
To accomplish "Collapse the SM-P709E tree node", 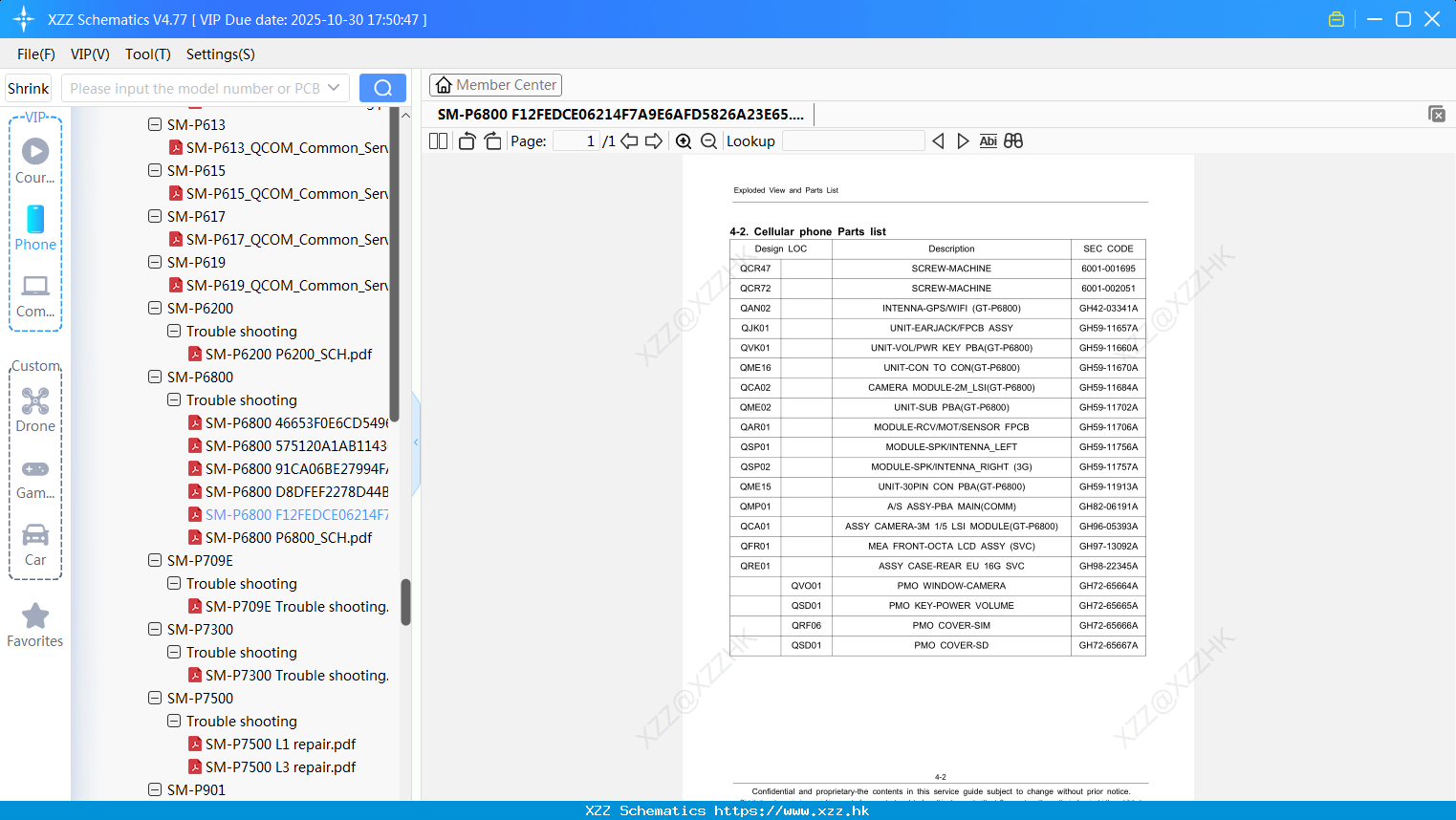I will [155, 560].
